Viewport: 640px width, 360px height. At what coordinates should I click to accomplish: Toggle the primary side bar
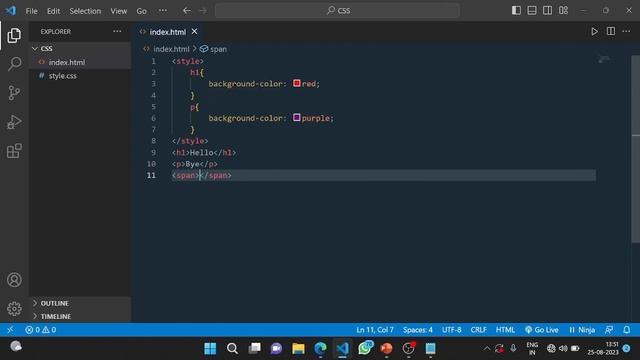[516, 11]
